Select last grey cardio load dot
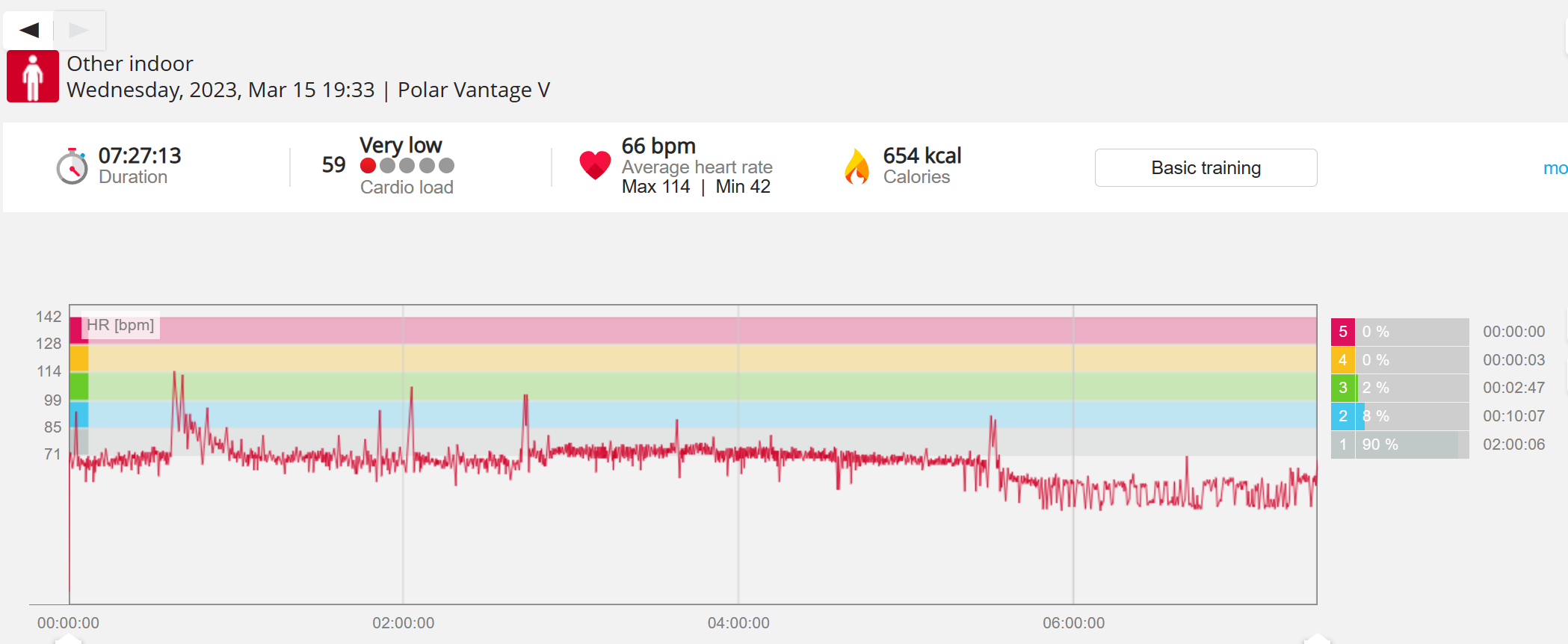The height and width of the screenshot is (644, 1568). pos(446,166)
